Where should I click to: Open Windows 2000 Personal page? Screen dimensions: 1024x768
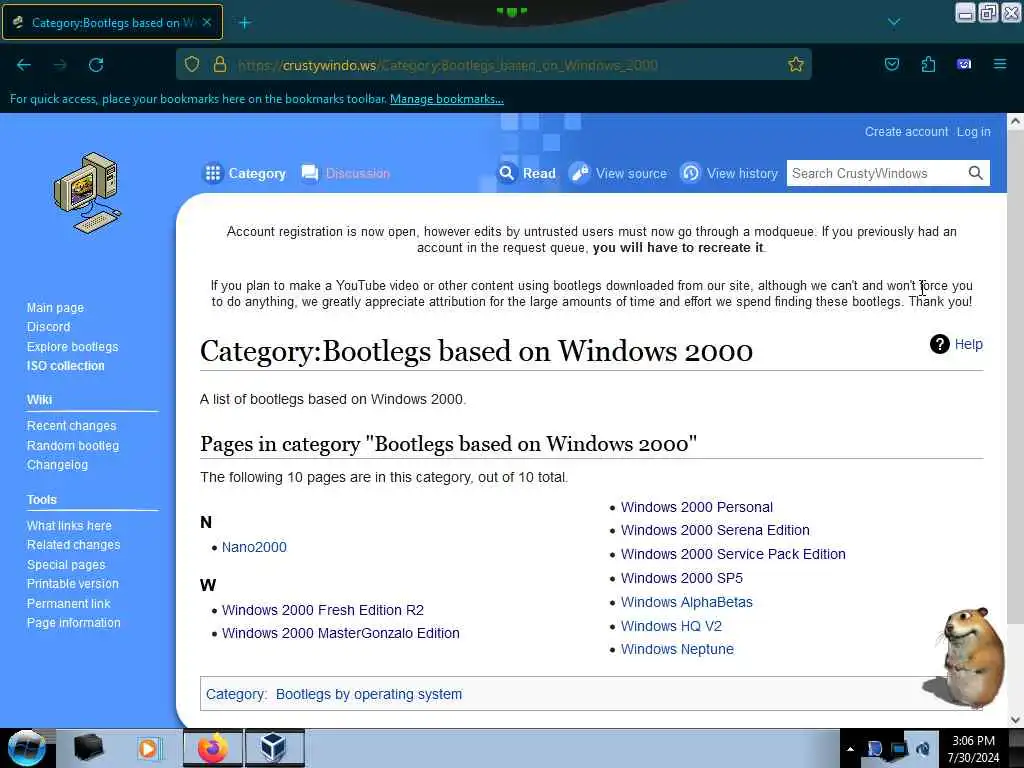coord(696,507)
